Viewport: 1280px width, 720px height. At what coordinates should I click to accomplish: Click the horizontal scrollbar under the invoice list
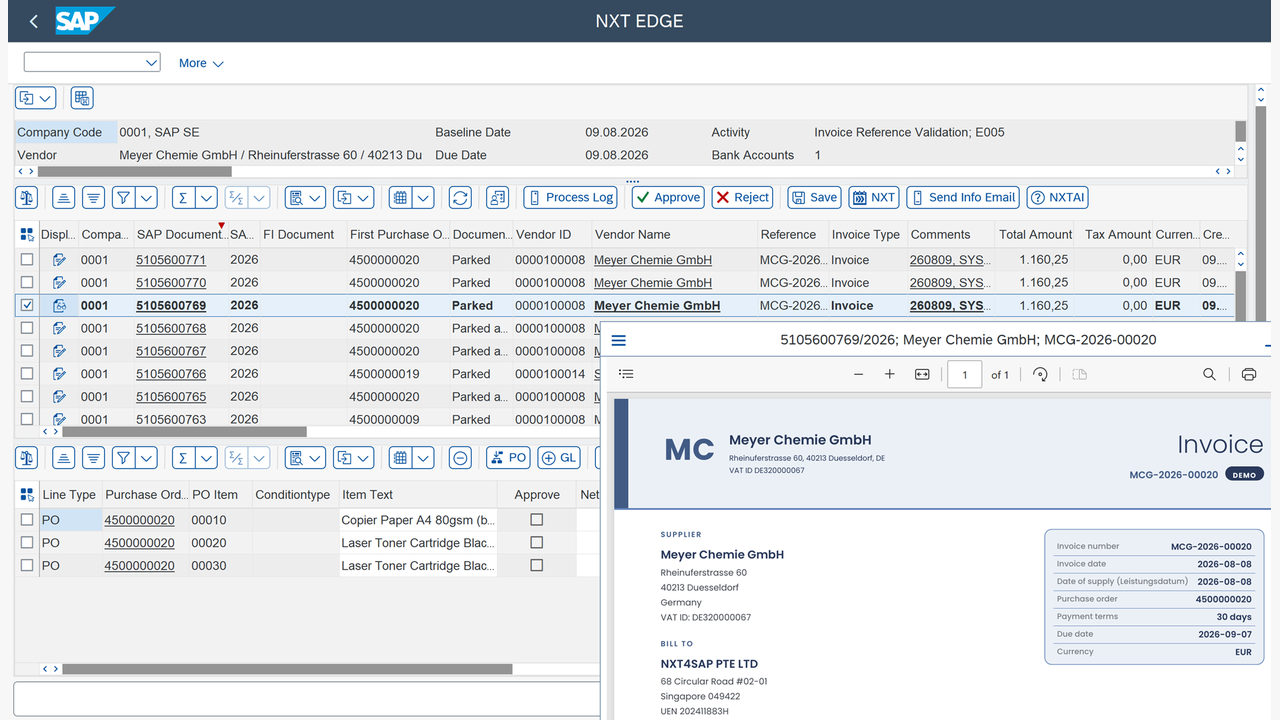tap(184, 432)
